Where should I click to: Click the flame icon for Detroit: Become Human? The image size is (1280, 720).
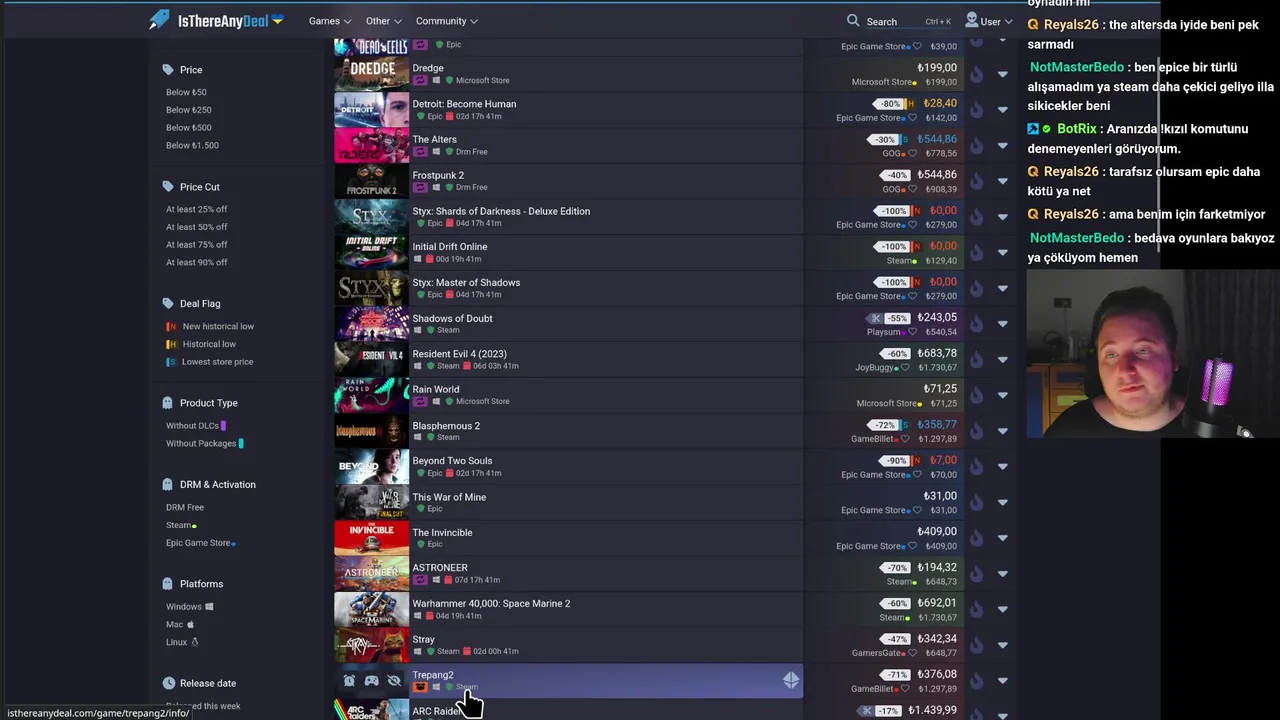point(975,110)
